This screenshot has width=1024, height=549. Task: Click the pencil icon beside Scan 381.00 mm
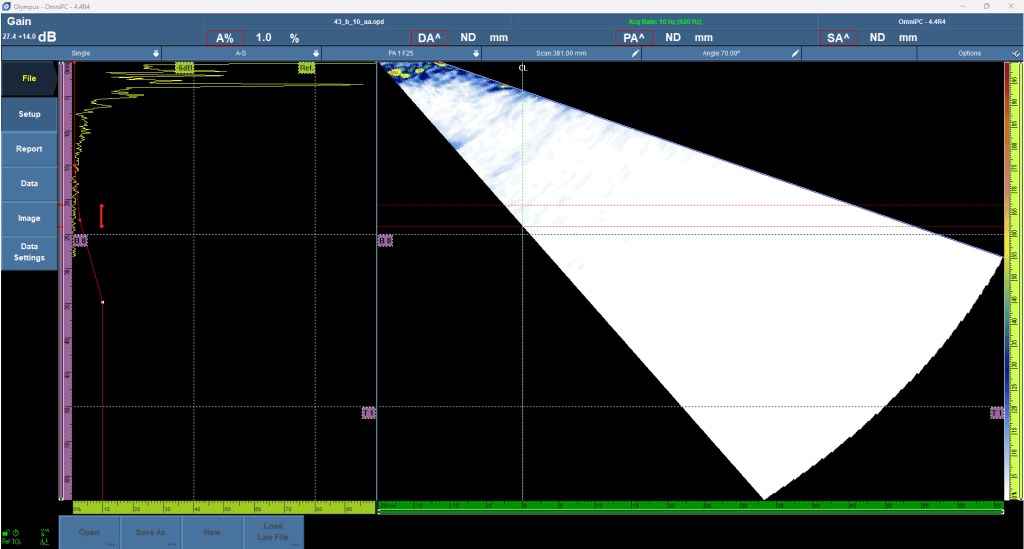coord(635,53)
